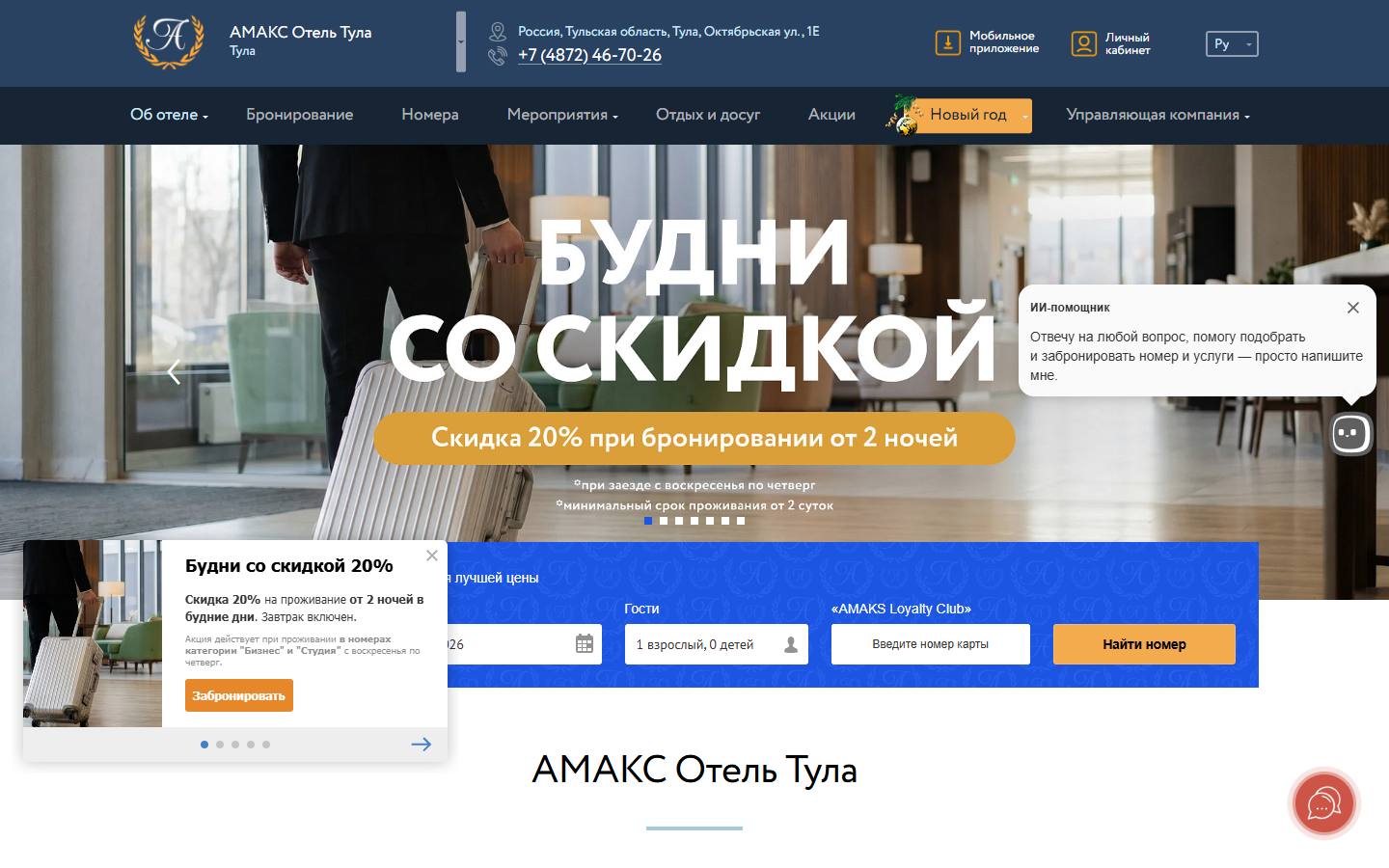Screen dimensions: 1389x868
Task: Expand the Управляющая компания menu
Action: pyautogui.click(x=1158, y=115)
